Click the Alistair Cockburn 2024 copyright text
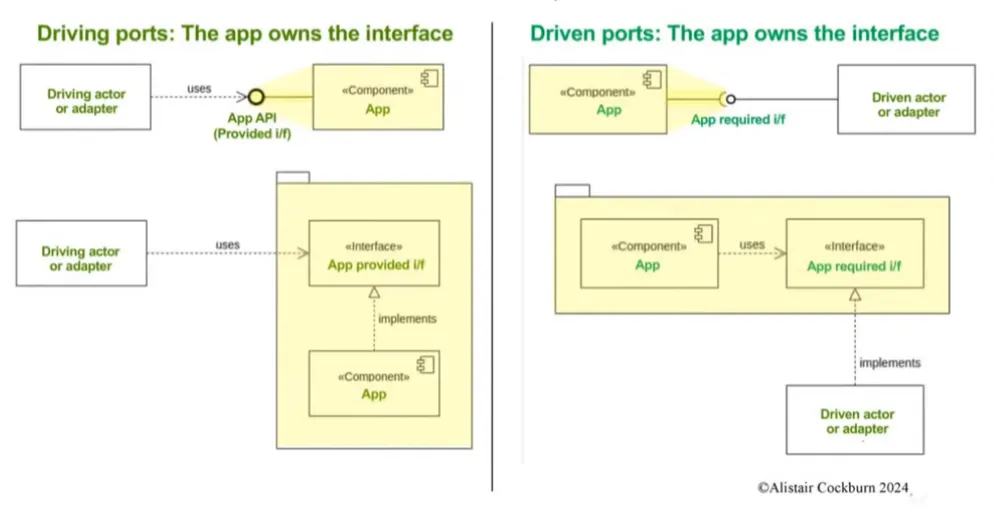The image size is (995, 519). [832, 487]
